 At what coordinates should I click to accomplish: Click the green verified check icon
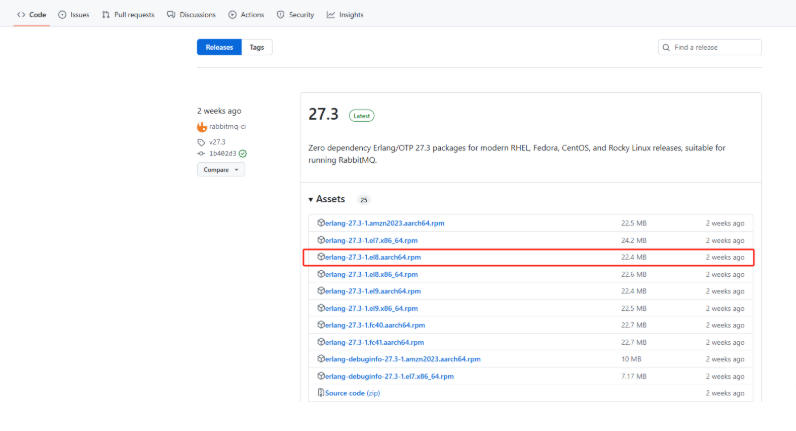pyautogui.click(x=243, y=153)
